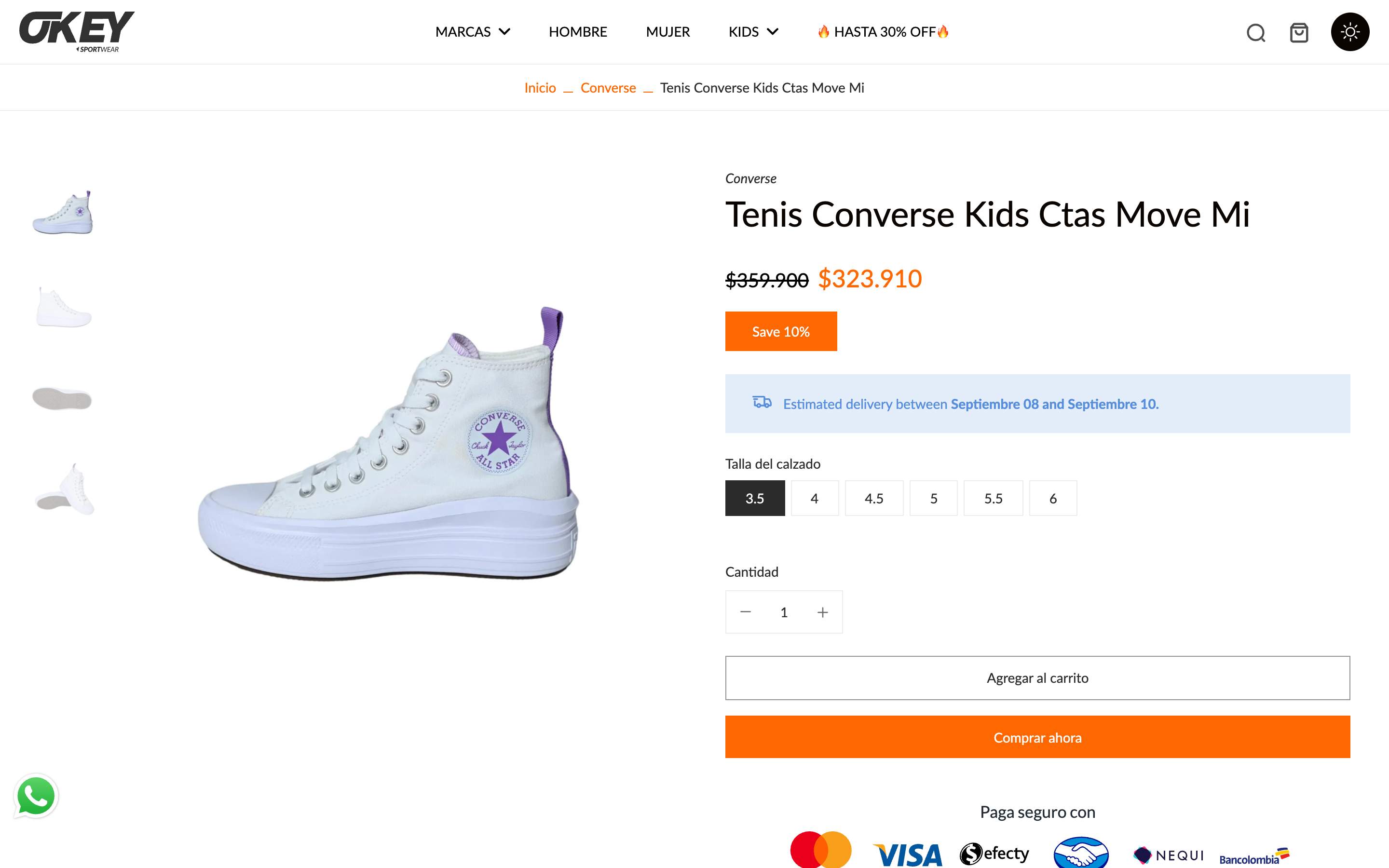This screenshot has width=1389, height=868.
Task: Go to Inicio breadcrumb link
Action: click(x=540, y=88)
